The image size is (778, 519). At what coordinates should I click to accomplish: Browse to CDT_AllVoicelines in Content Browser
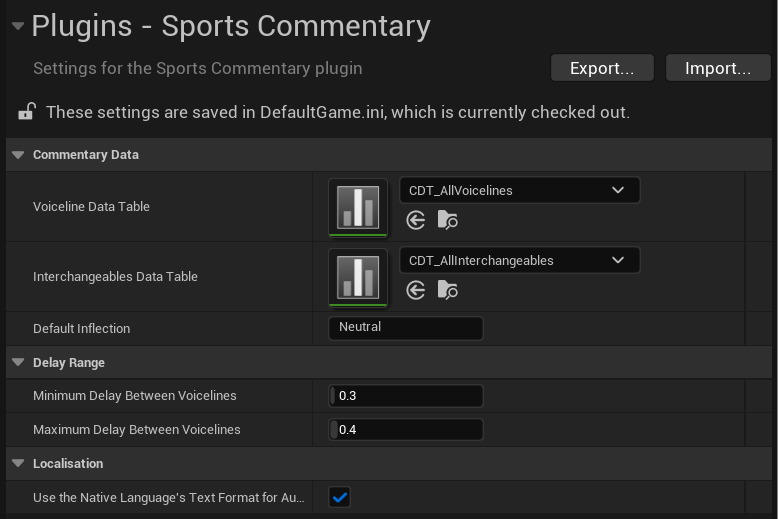coord(448,220)
